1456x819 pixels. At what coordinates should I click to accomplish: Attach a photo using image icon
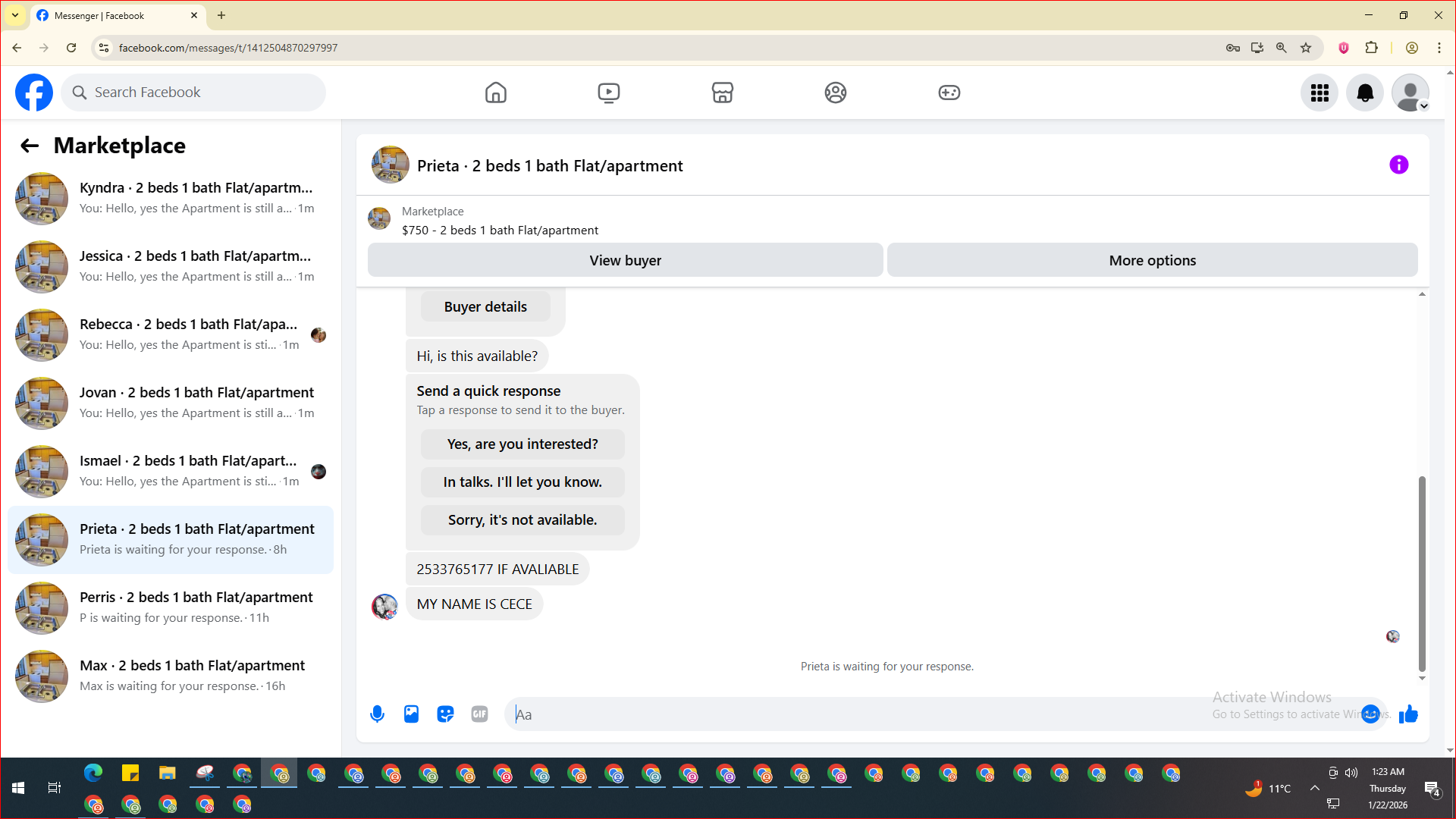[x=411, y=714]
